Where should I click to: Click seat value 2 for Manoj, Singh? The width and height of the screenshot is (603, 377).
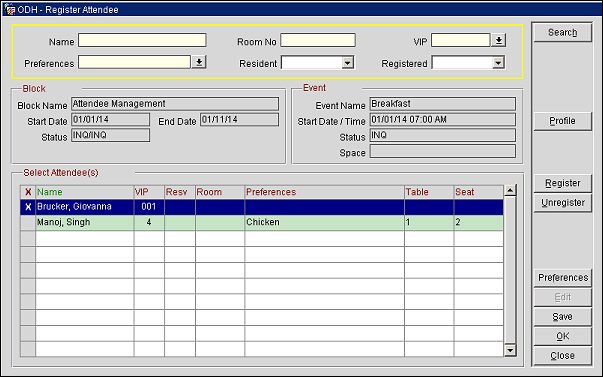coord(478,223)
